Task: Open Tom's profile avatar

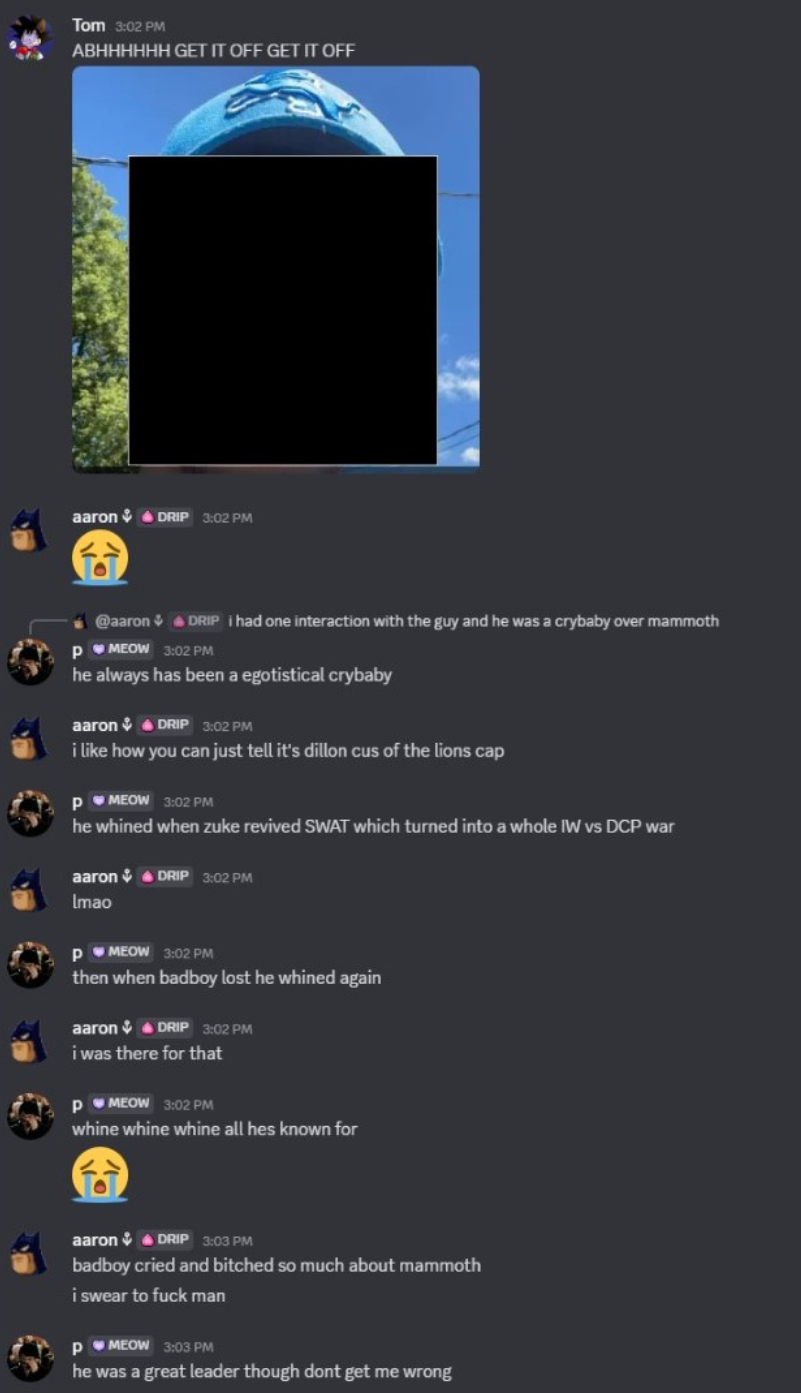Action: pos(29,38)
